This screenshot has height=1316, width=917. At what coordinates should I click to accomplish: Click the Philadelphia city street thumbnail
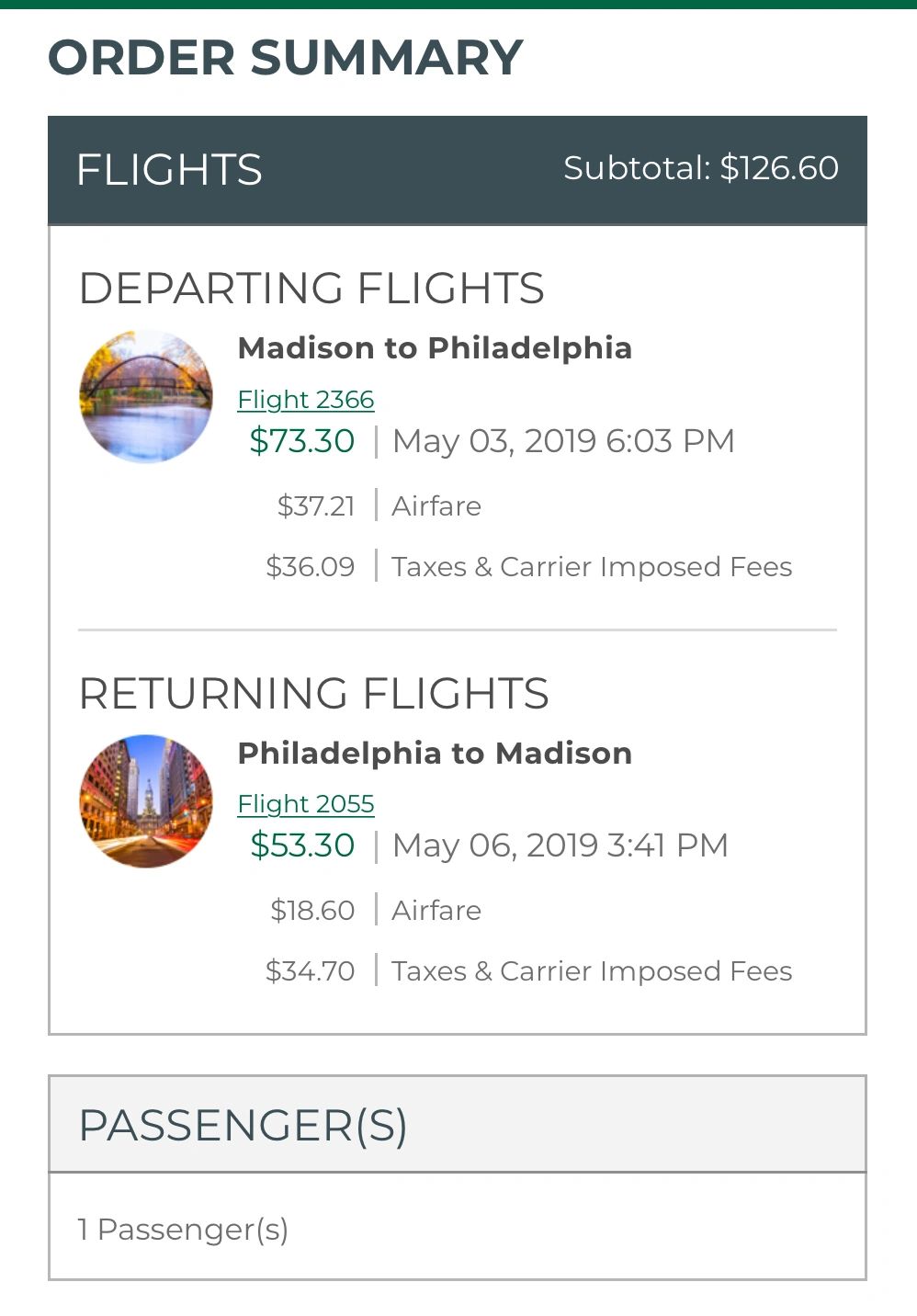pyautogui.click(x=146, y=800)
